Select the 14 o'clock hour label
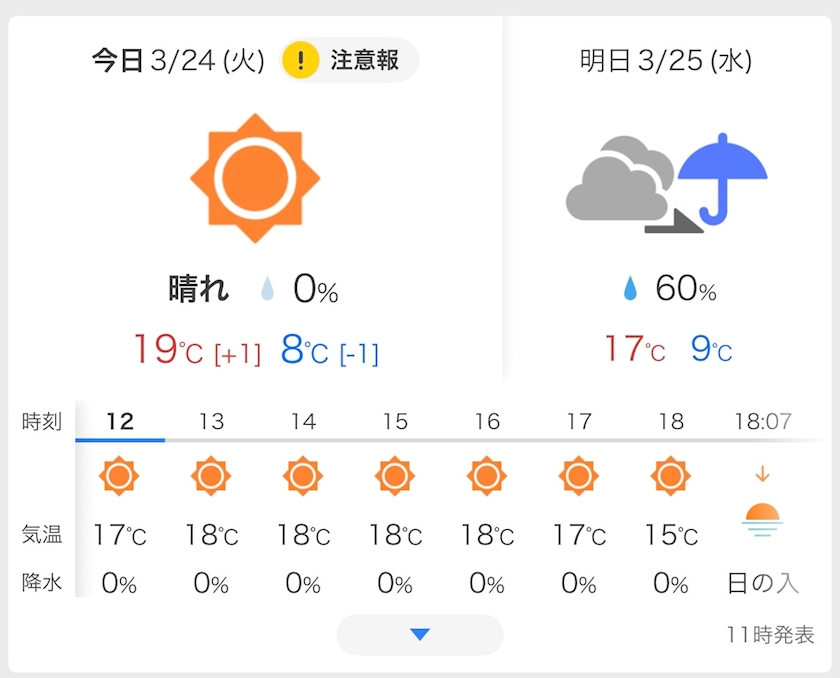The width and height of the screenshot is (840, 678). [x=303, y=421]
